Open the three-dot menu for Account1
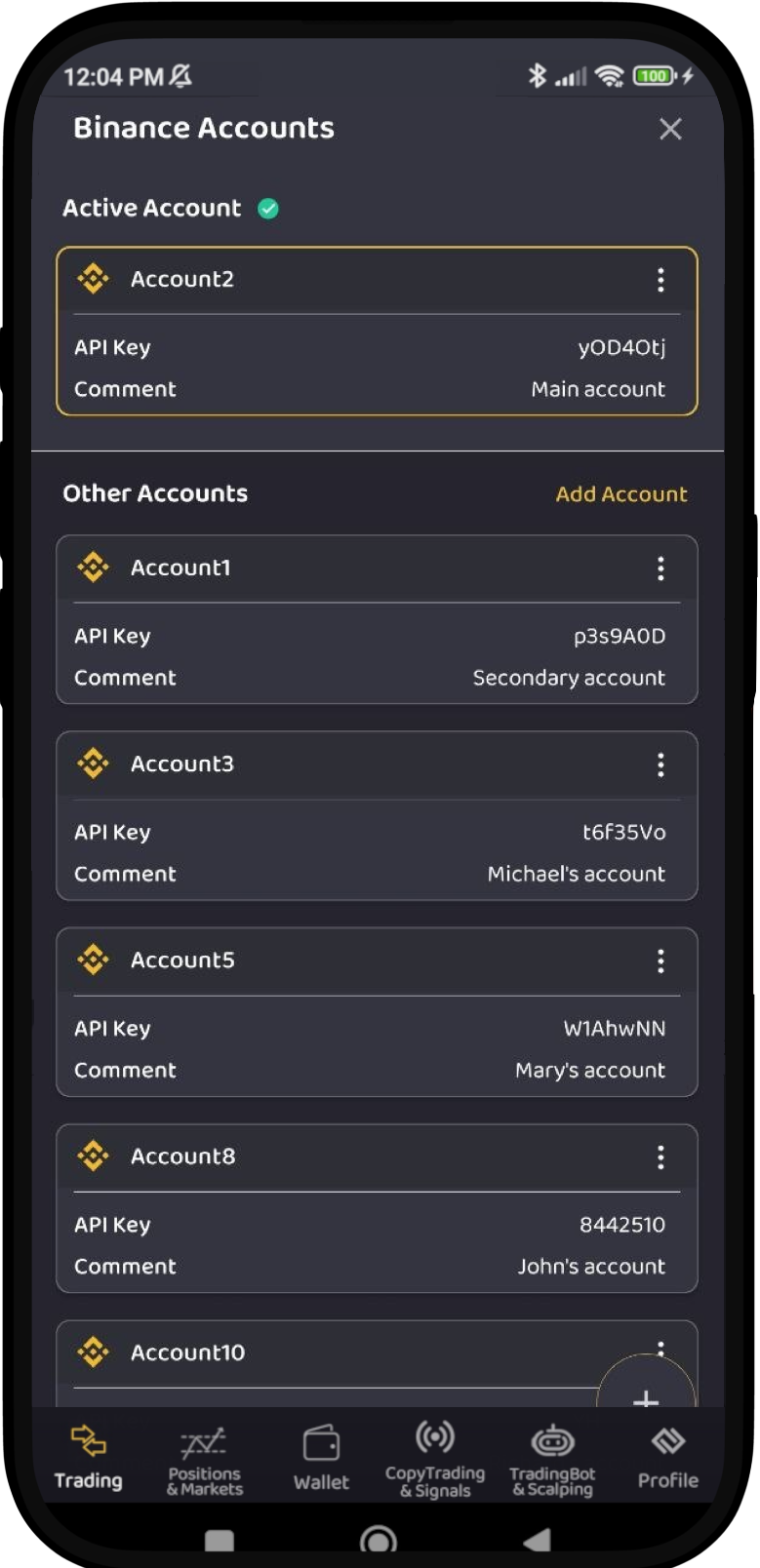The height and width of the screenshot is (1568, 760). pos(660,568)
